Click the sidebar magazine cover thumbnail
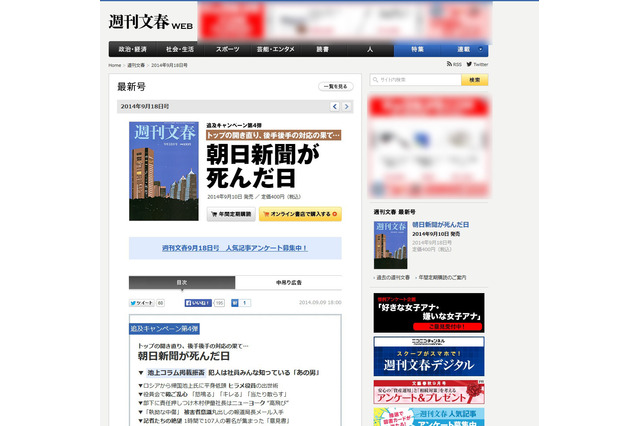Screen dimensions: 640x426 (390, 245)
